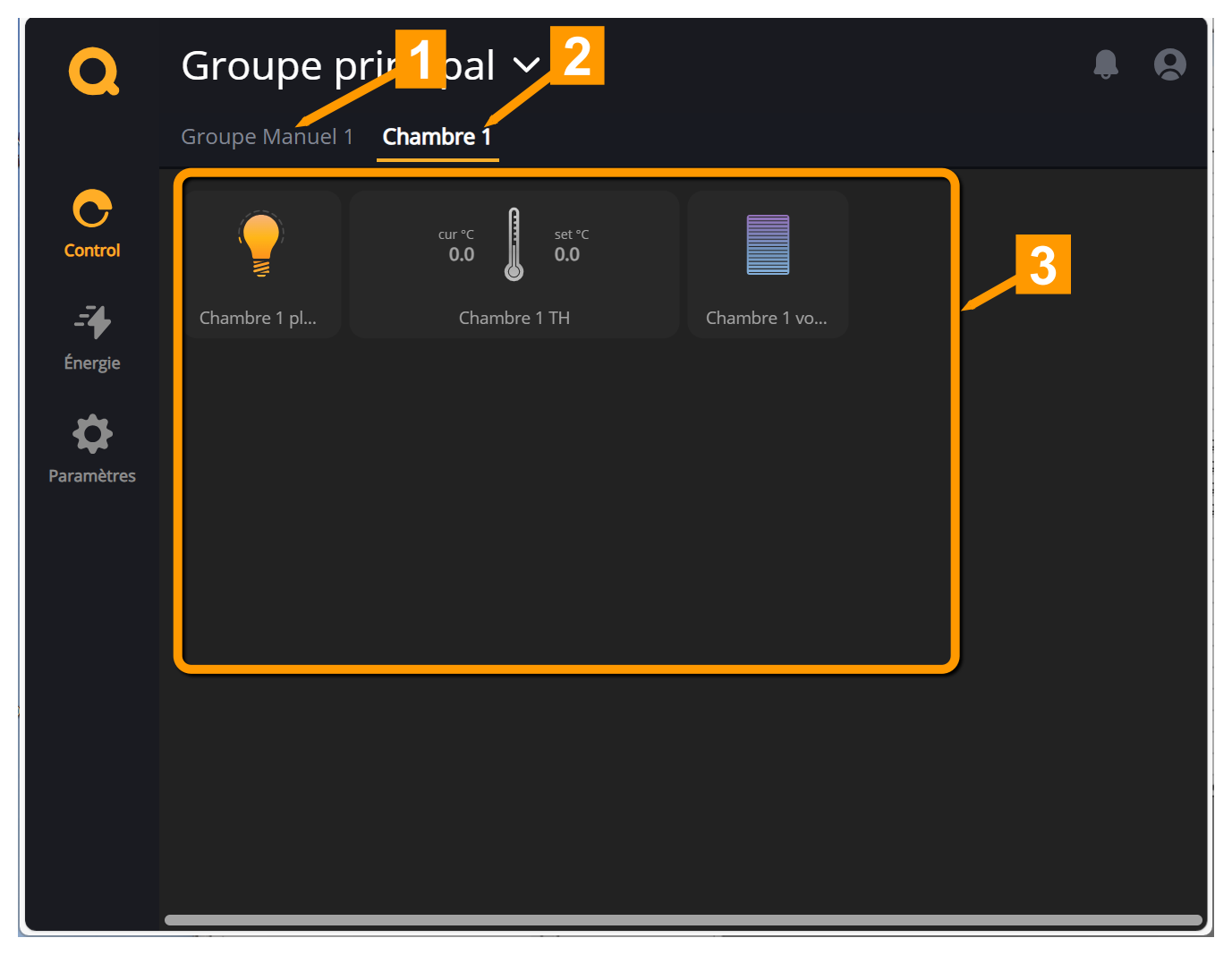Click the horizontal scrollbar at the bottom
Screen dimensions: 1232x955
(x=684, y=918)
